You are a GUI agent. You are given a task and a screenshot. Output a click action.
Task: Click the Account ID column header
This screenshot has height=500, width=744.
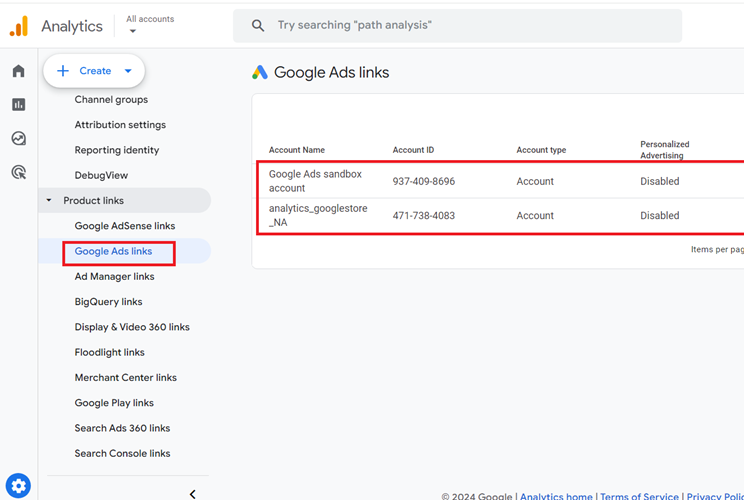(413, 150)
